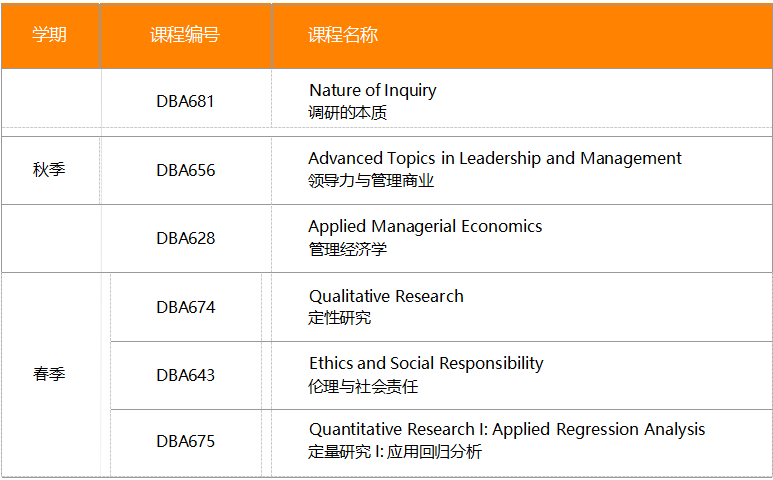Click course code DBA675

(x=185, y=441)
